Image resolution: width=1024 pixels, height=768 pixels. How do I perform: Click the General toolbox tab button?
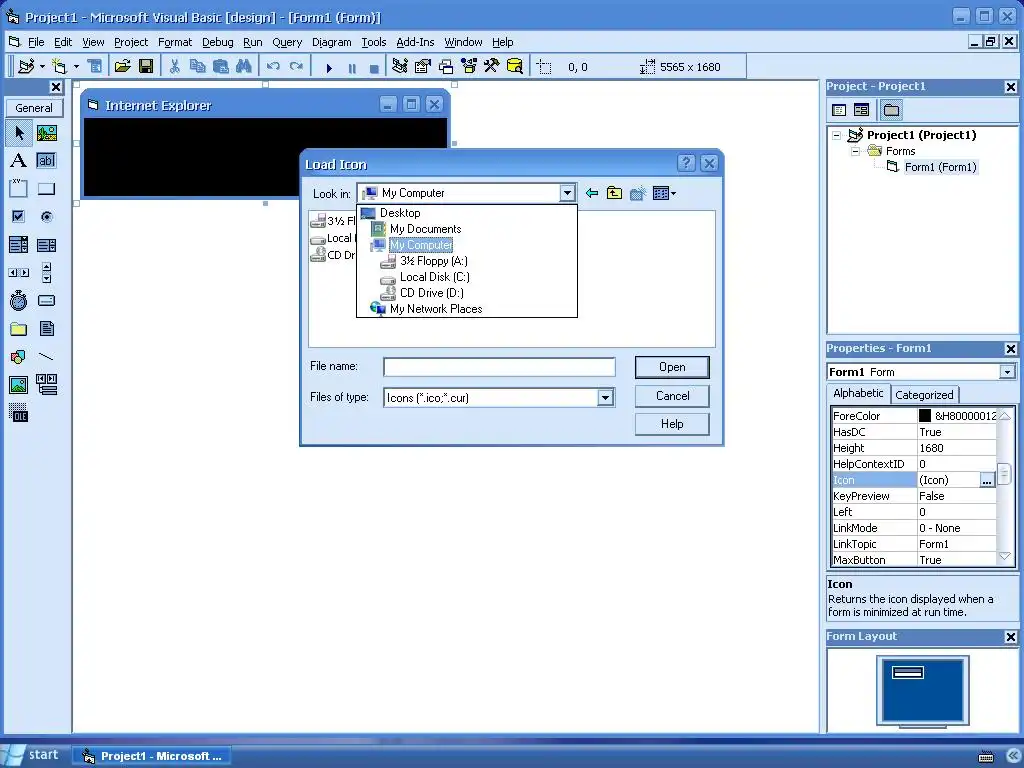34,108
